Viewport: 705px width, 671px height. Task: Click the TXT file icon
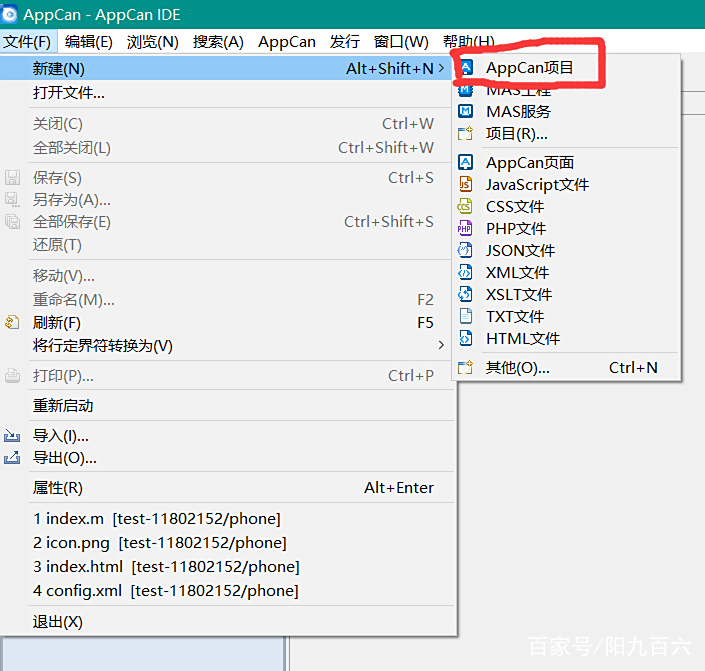click(466, 316)
